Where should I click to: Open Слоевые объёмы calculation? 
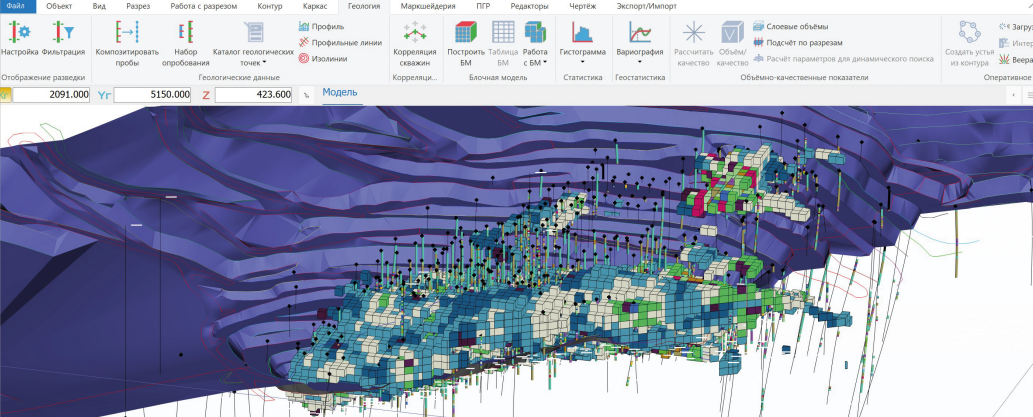click(791, 26)
